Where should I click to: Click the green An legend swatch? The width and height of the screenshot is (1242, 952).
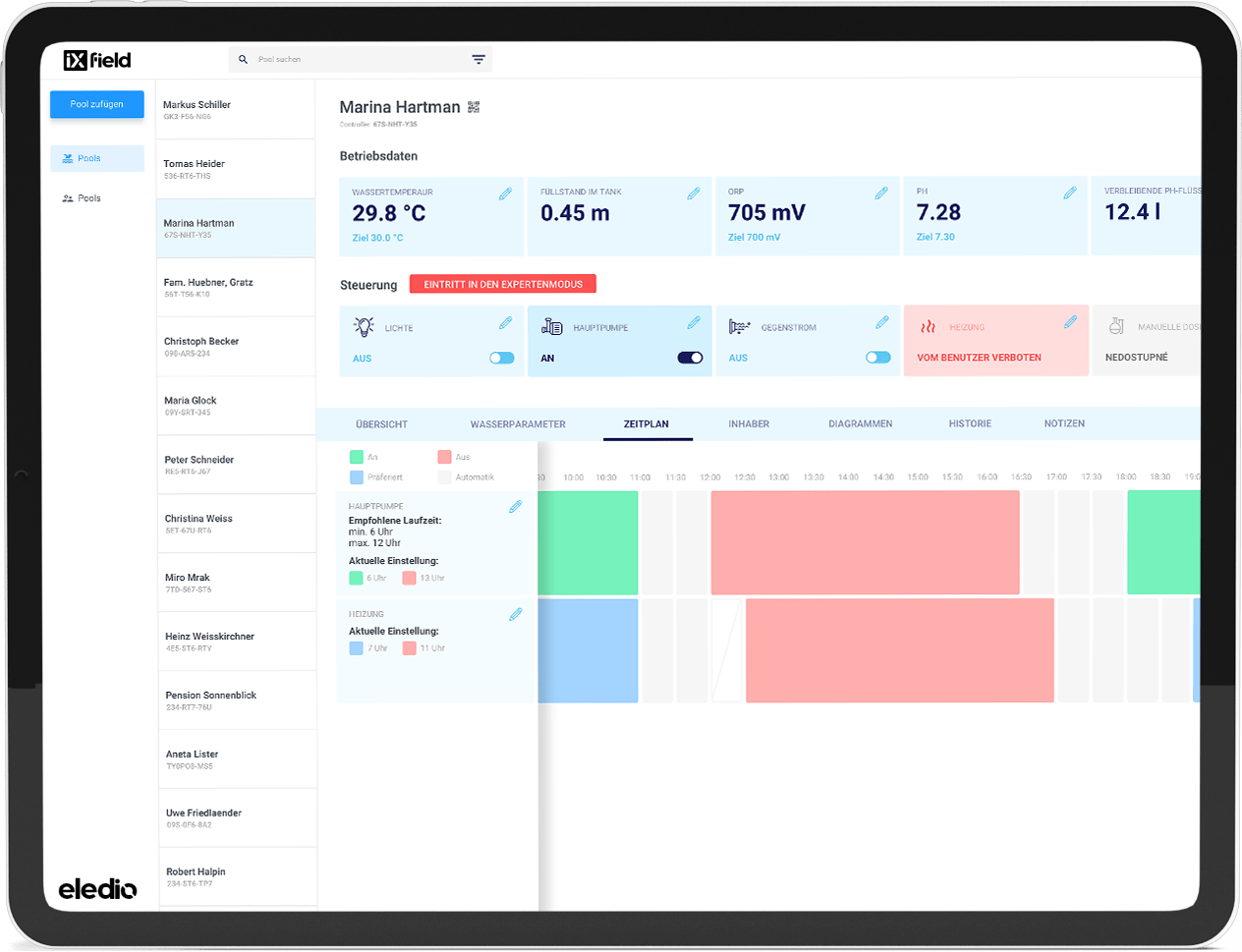point(357,457)
